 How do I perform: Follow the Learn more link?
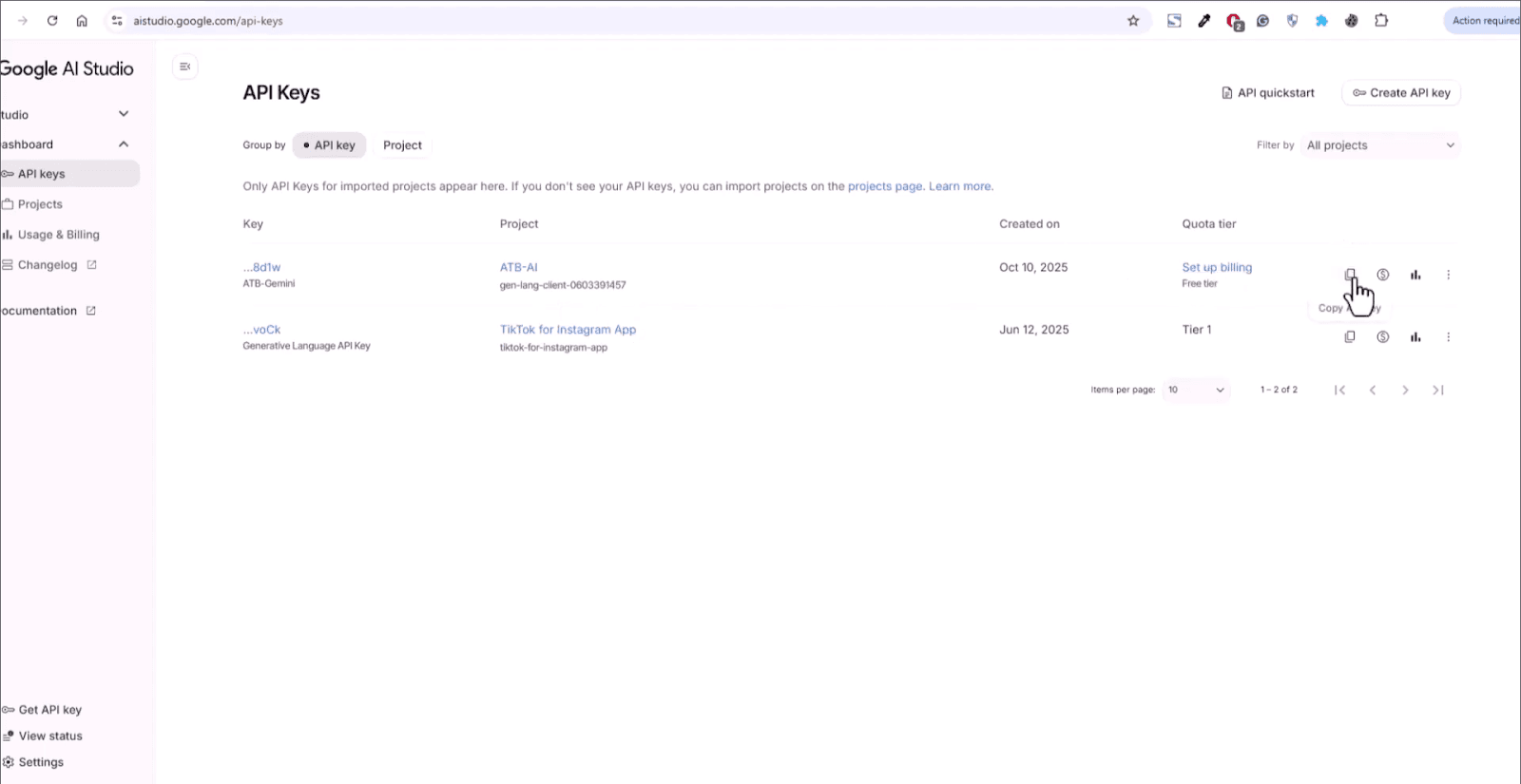(959, 186)
